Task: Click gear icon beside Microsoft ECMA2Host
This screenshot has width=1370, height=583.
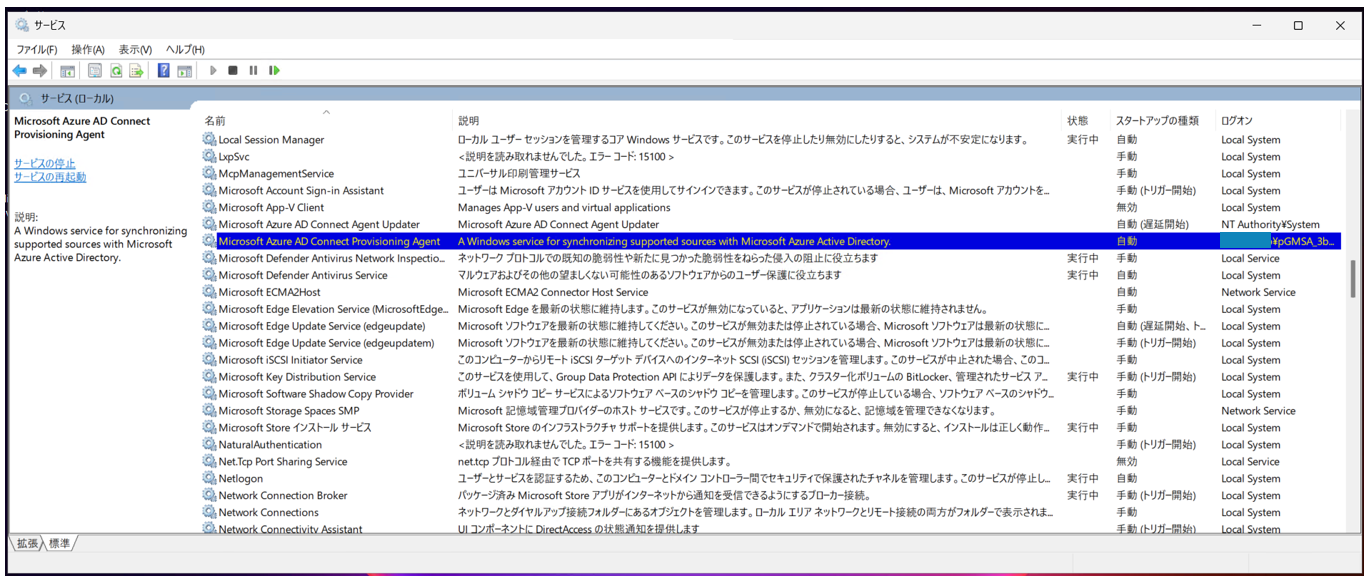Action: coord(209,292)
